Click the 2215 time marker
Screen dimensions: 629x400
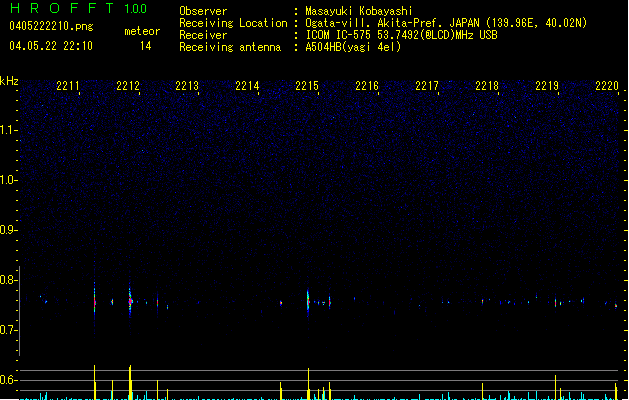(x=307, y=86)
